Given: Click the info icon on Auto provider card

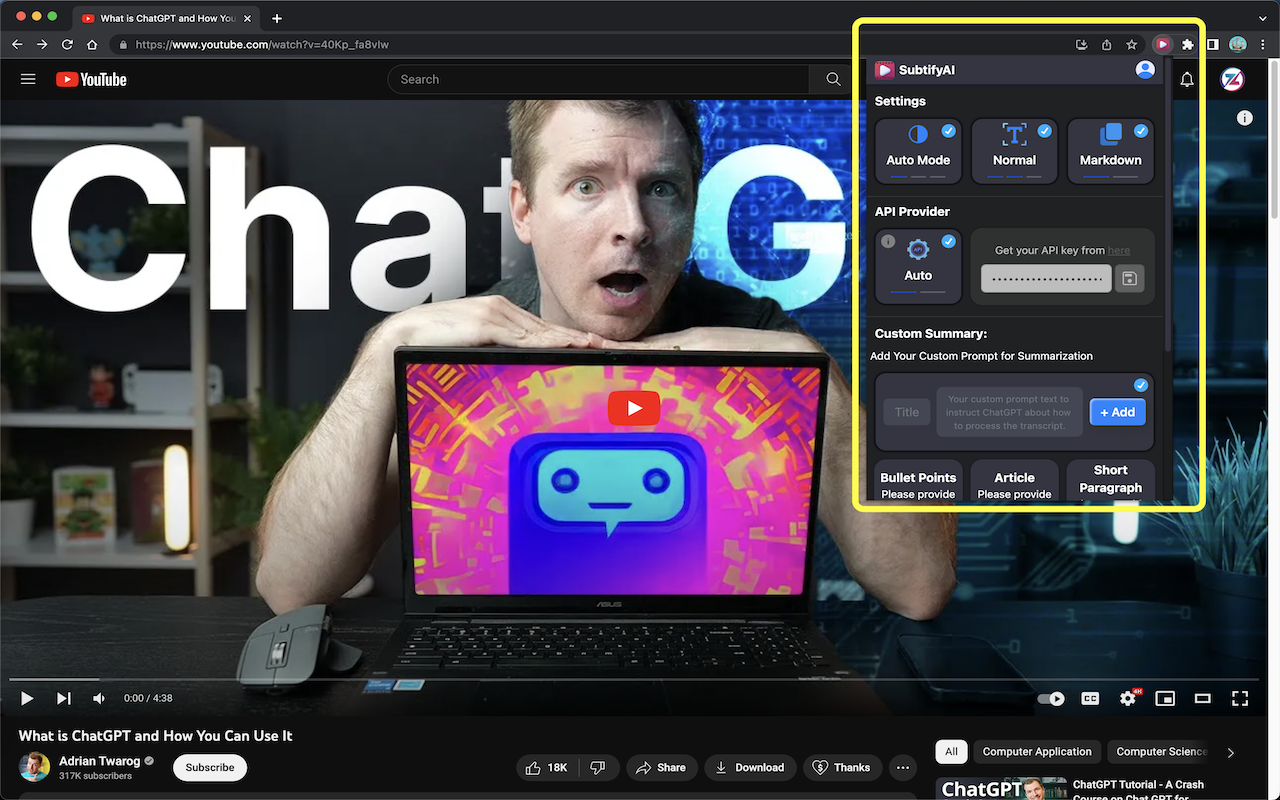Looking at the screenshot, I should pyautogui.click(x=888, y=241).
